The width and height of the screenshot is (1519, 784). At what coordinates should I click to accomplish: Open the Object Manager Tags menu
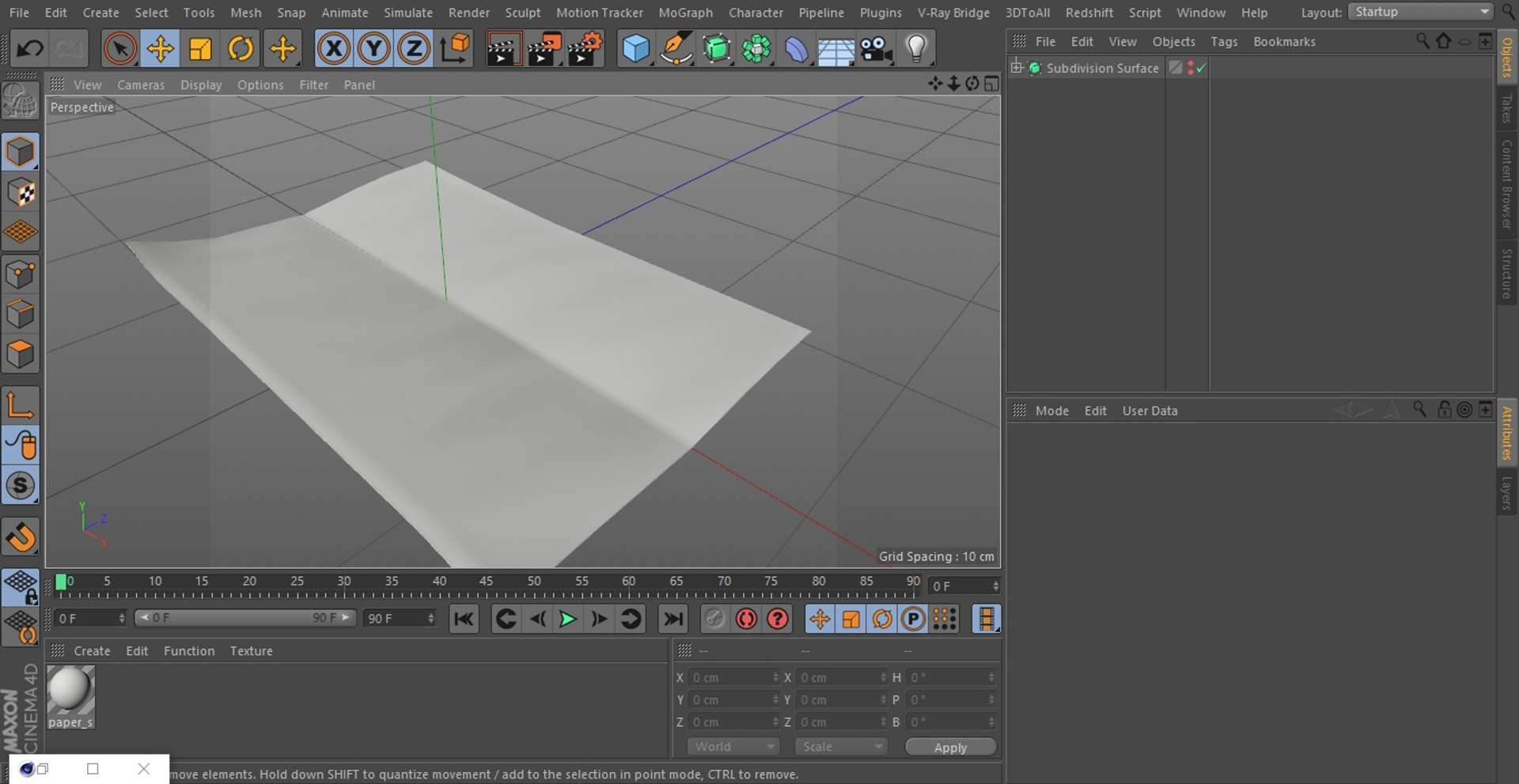coord(1224,41)
